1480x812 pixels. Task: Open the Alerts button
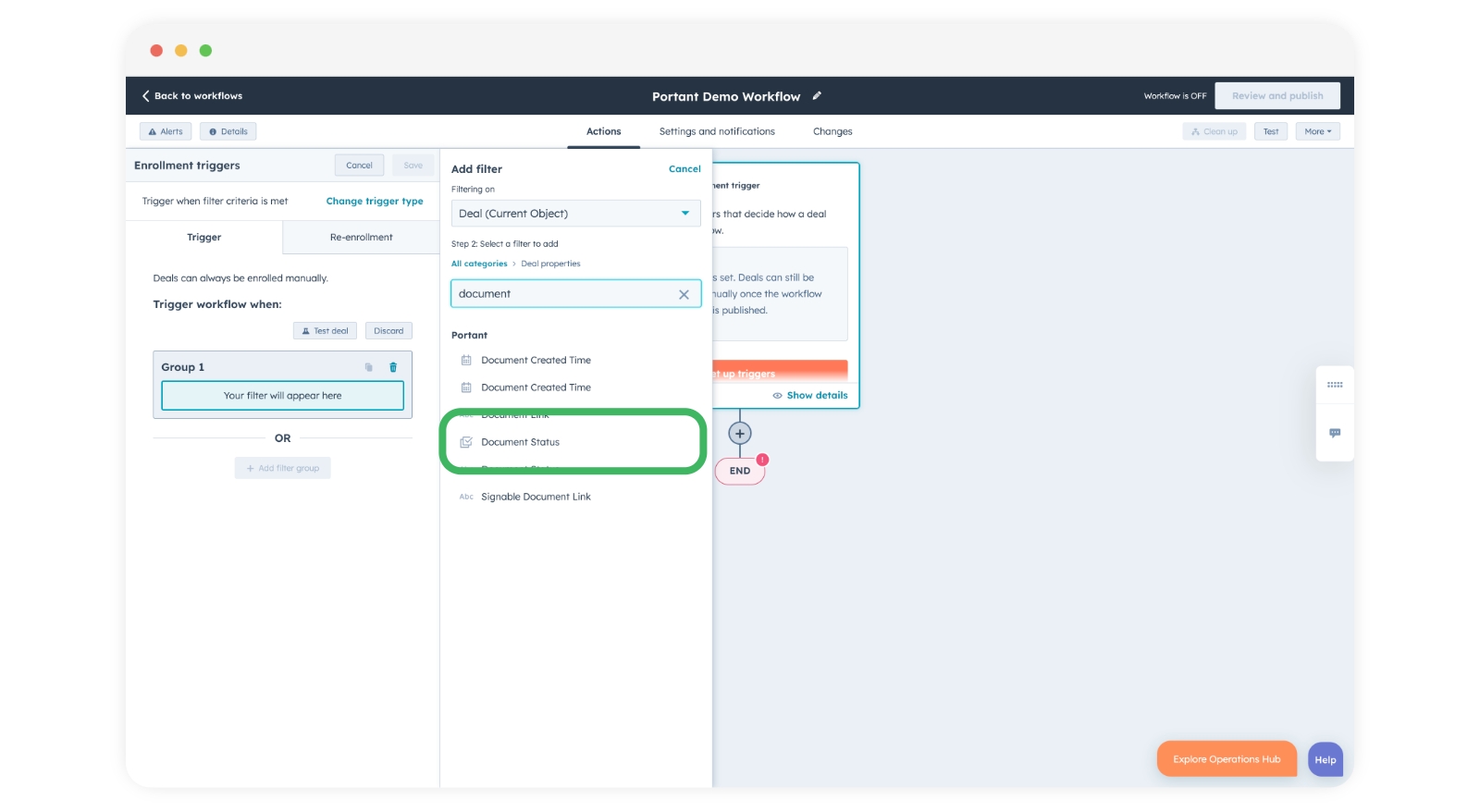point(166,131)
